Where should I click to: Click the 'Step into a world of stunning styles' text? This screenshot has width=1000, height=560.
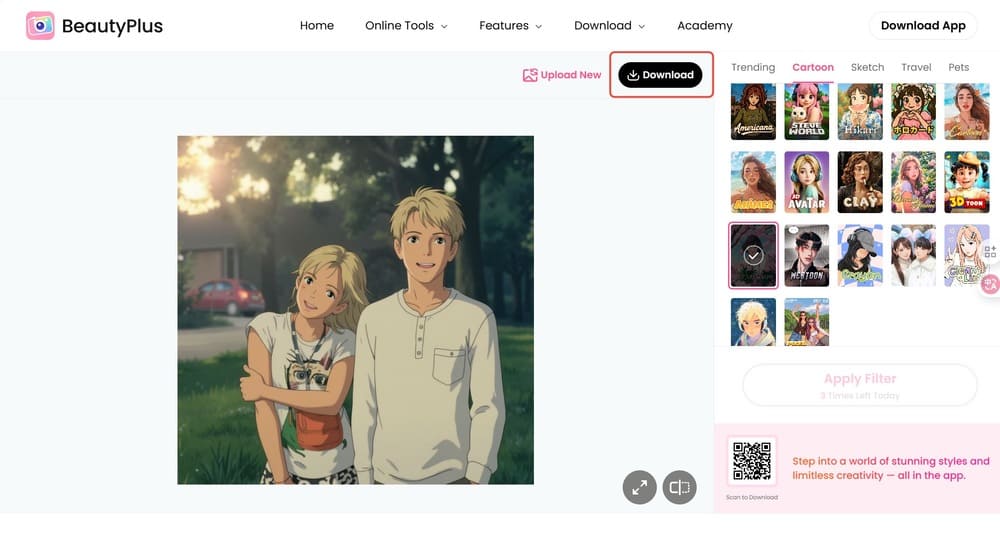[891, 468]
